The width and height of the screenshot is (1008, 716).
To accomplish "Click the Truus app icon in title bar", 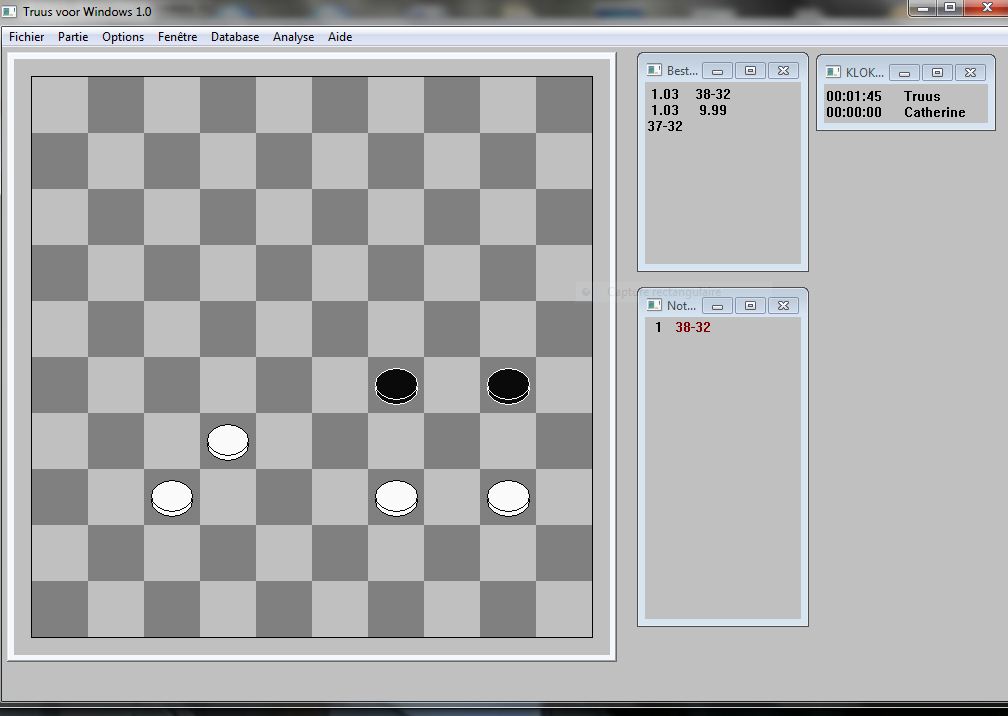I will (x=12, y=11).
